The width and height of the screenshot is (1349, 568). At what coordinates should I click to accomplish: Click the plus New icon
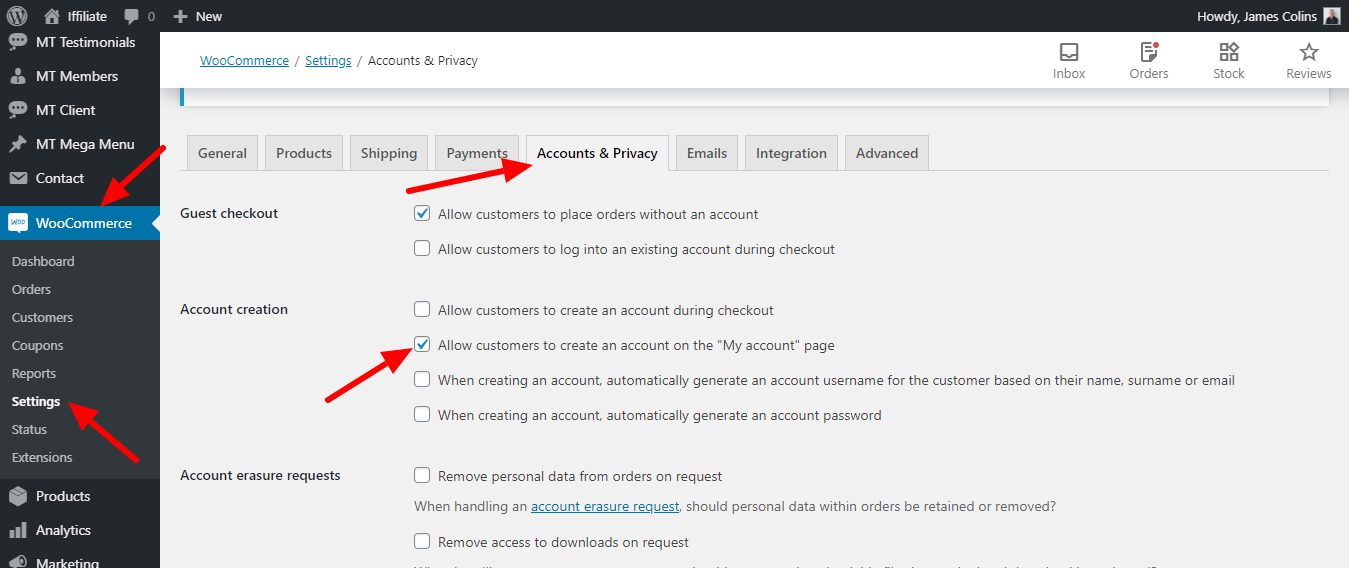pos(180,16)
